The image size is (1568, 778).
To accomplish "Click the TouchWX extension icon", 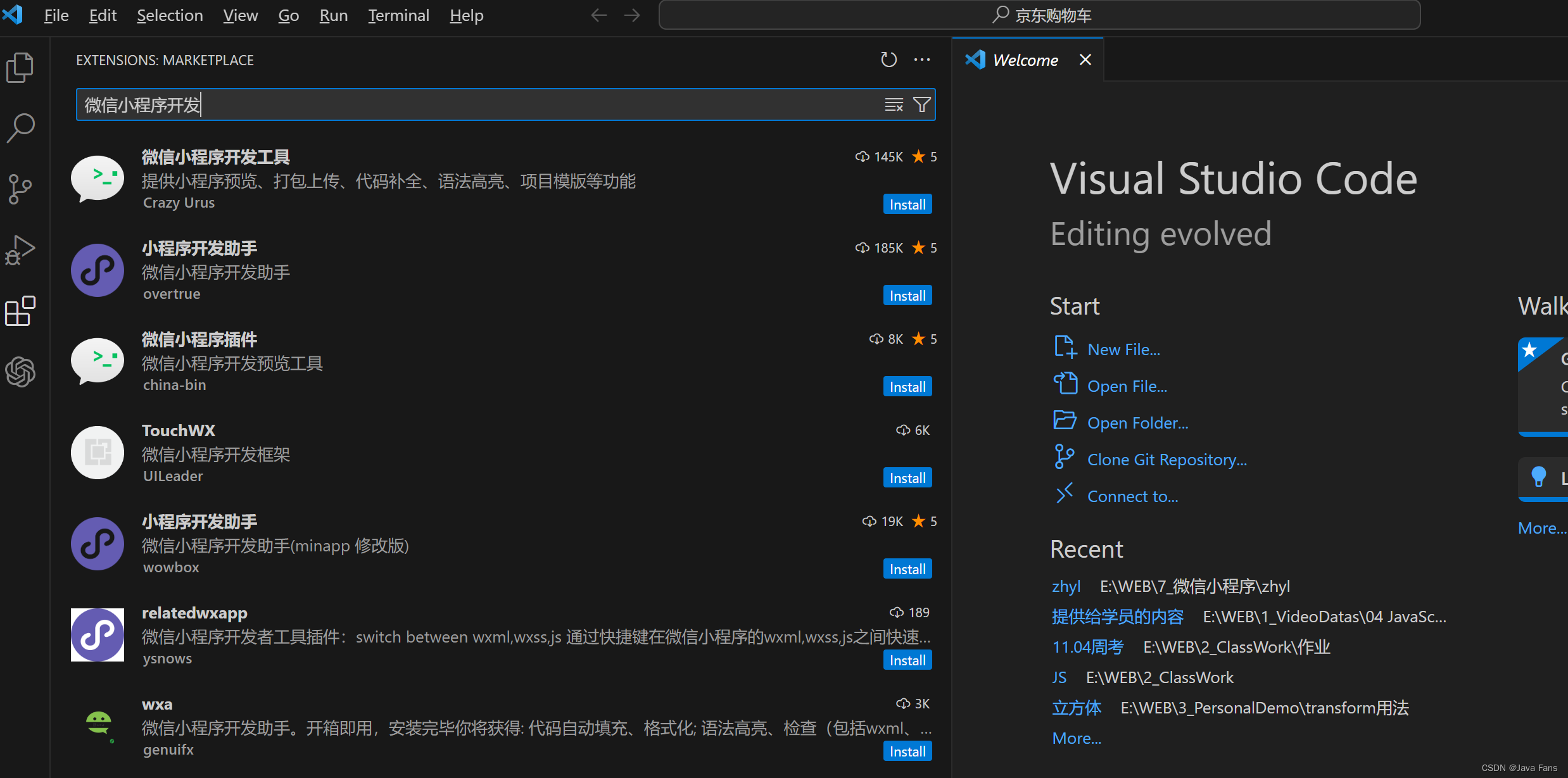I will click(98, 453).
